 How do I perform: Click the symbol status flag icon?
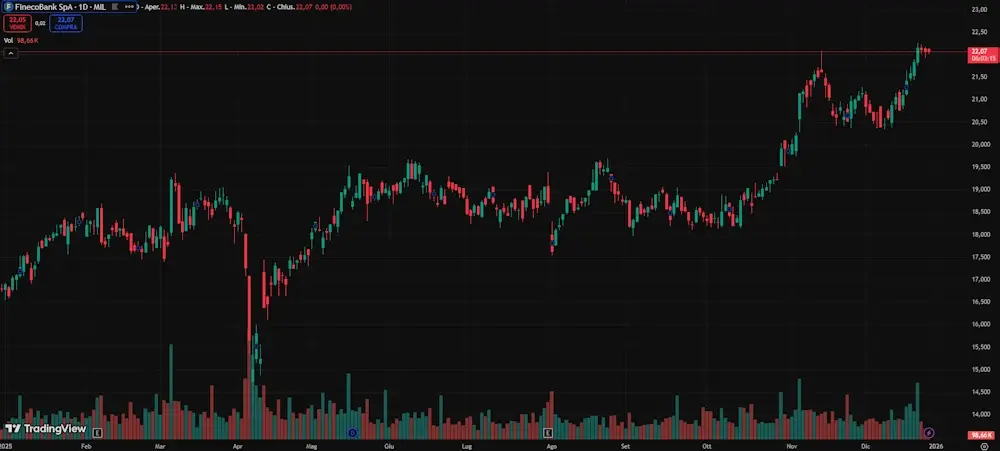tap(116, 6)
